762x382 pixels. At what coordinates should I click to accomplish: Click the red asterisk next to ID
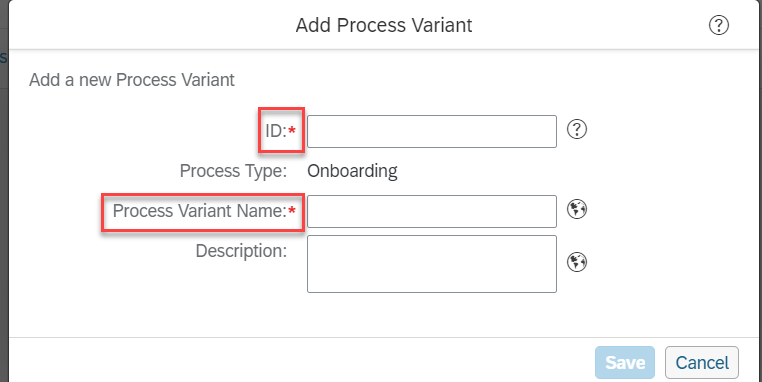[292, 130]
